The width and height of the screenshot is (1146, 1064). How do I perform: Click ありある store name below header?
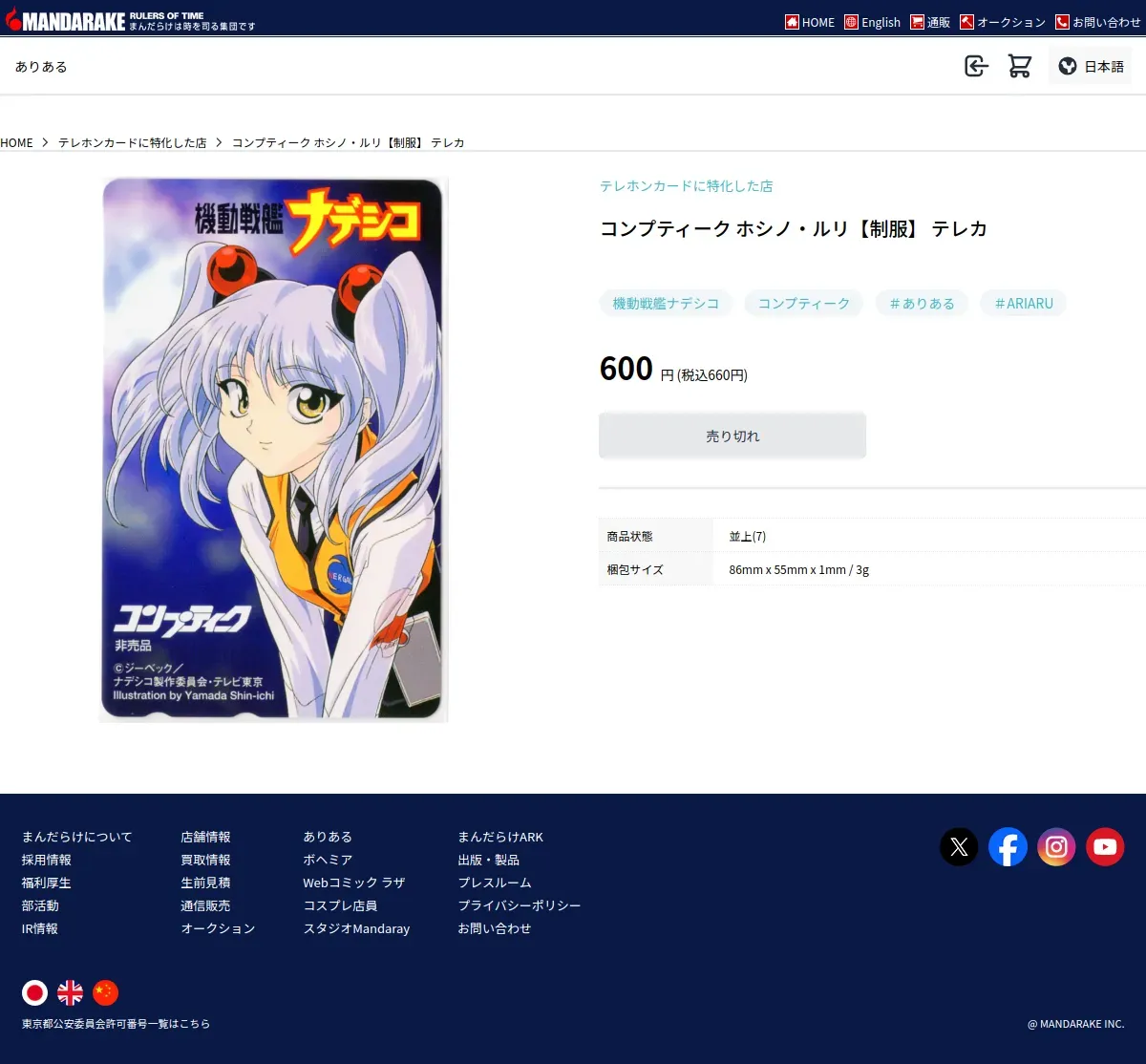(x=41, y=67)
